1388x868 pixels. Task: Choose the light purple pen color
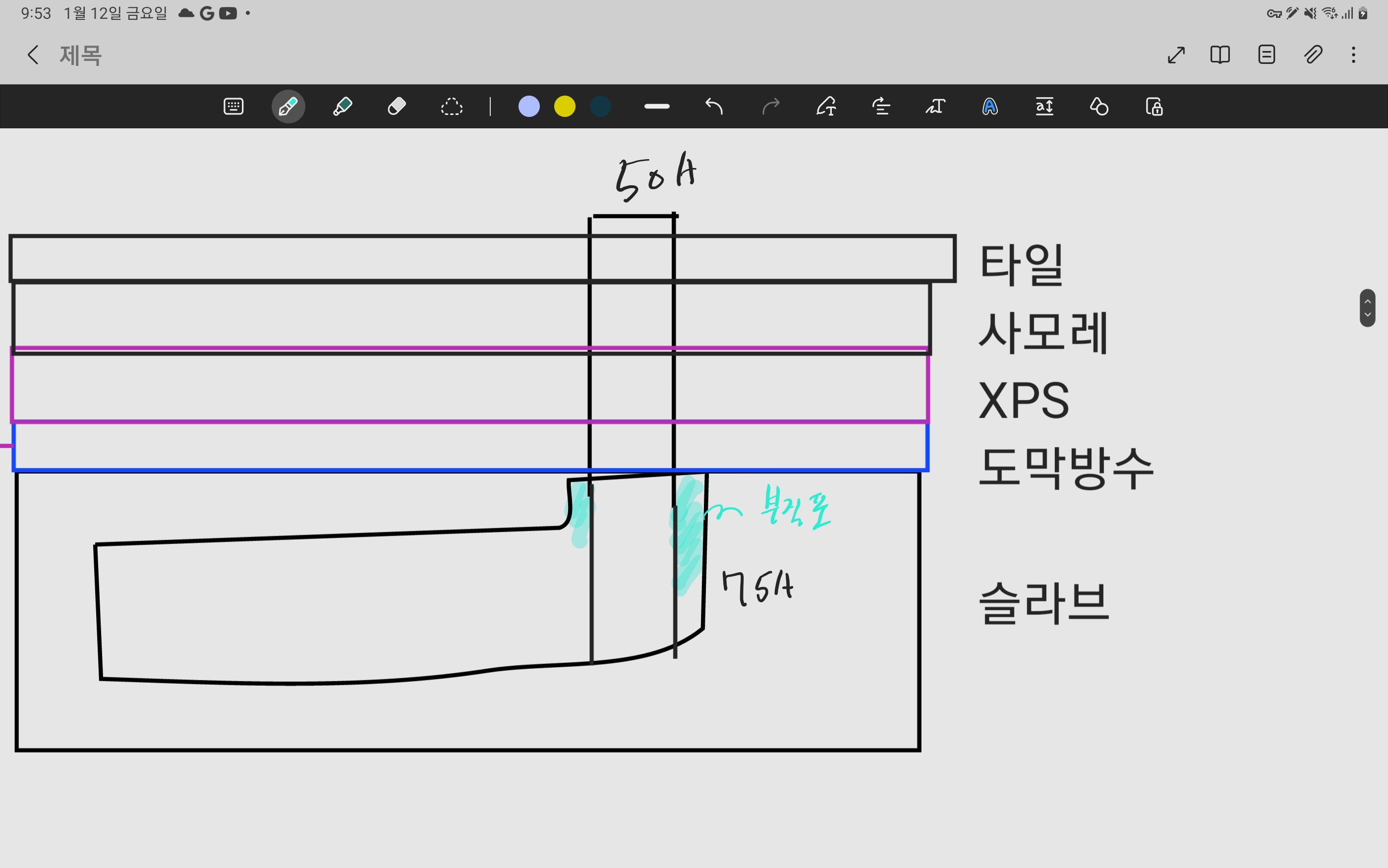coord(529,107)
